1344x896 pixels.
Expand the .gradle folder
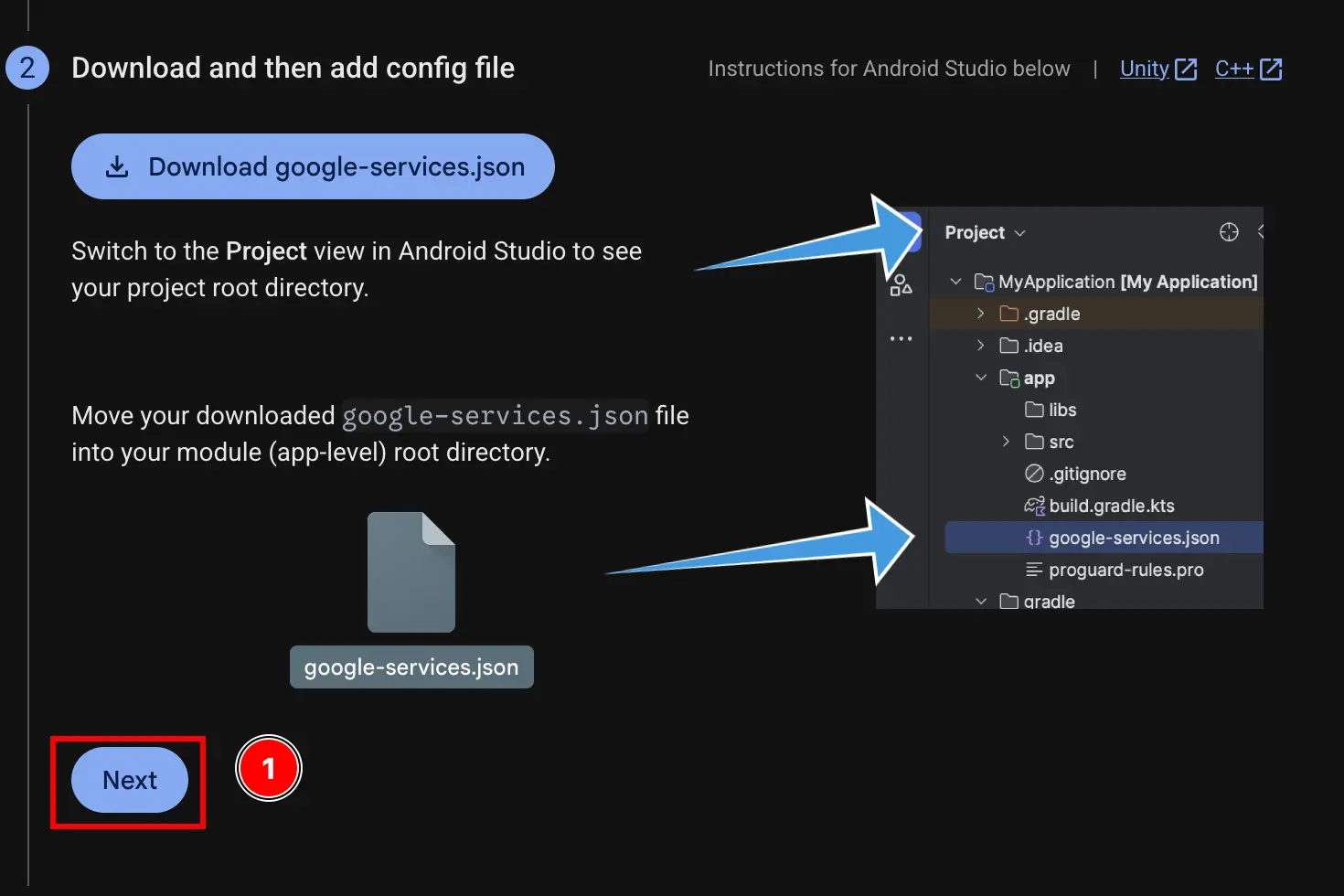pyautogui.click(x=979, y=314)
